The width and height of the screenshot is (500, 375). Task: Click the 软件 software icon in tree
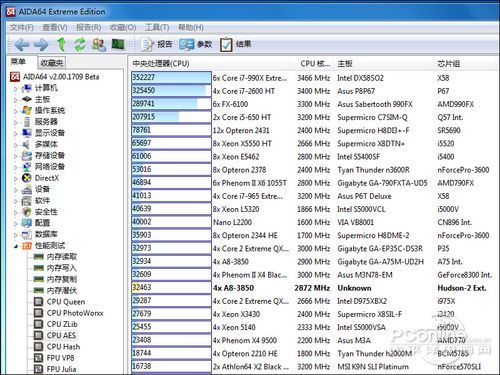tap(27, 201)
